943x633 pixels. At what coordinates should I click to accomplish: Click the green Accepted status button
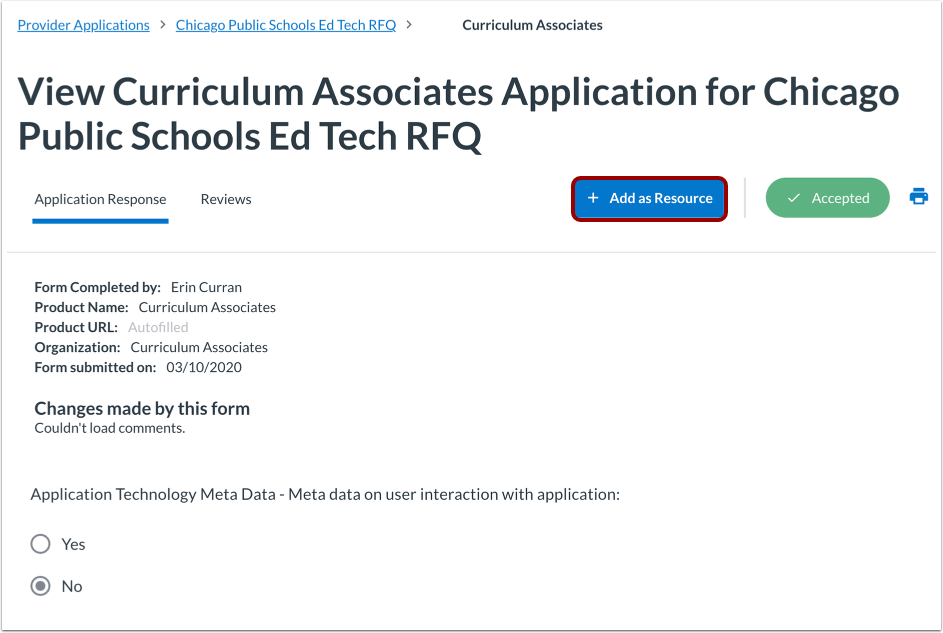(x=828, y=198)
